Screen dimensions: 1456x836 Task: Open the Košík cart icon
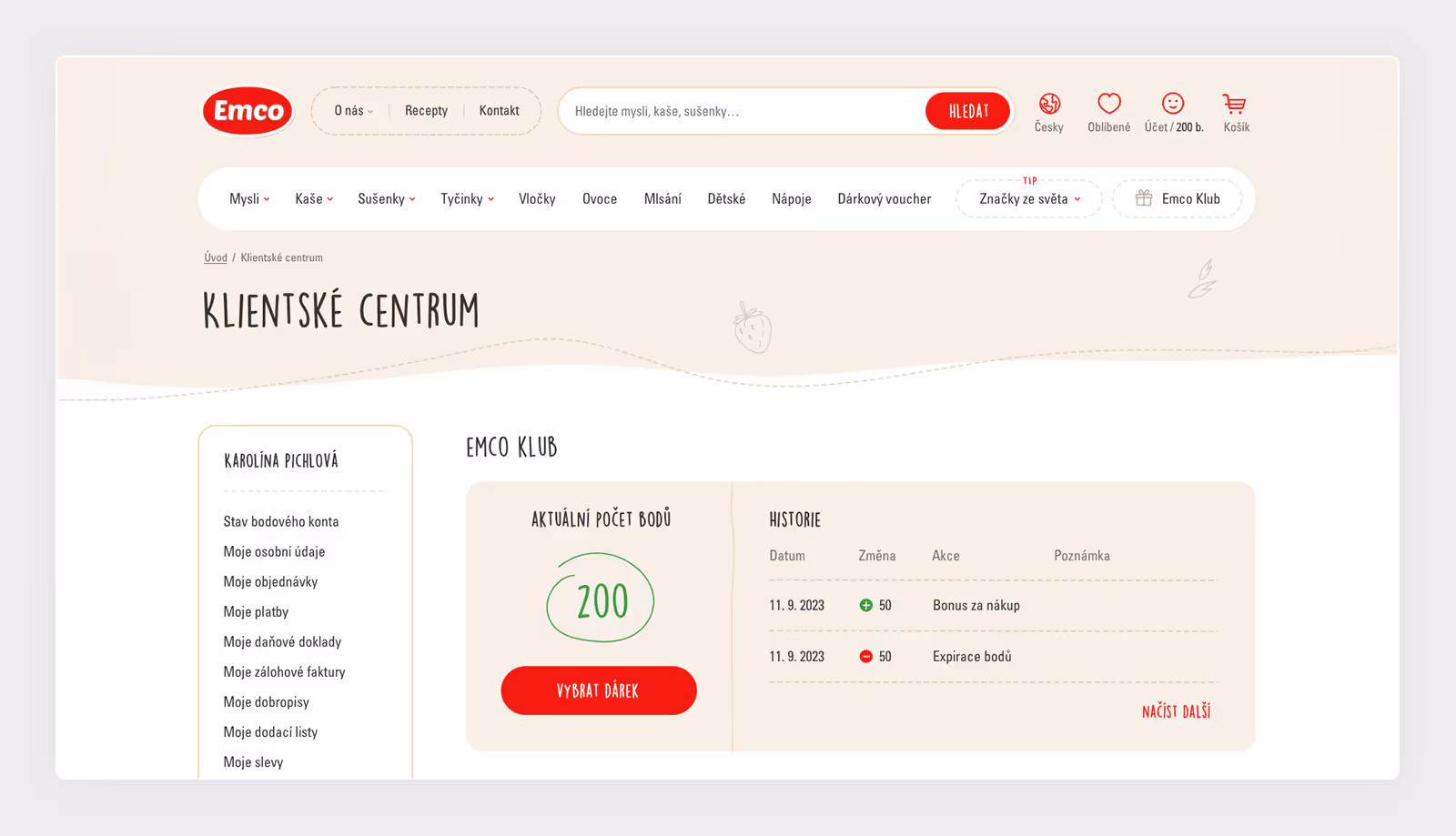pyautogui.click(x=1235, y=104)
